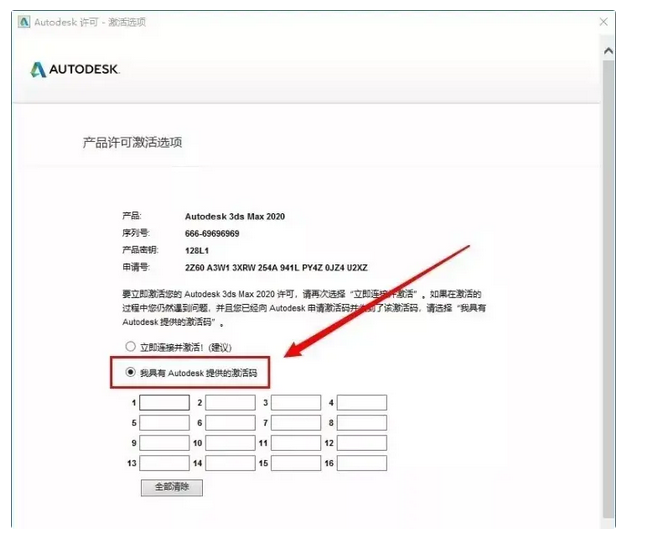This screenshot has height=547, width=648.
Task: Click the vertical scrollbar thumb
Action: [608, 289]
